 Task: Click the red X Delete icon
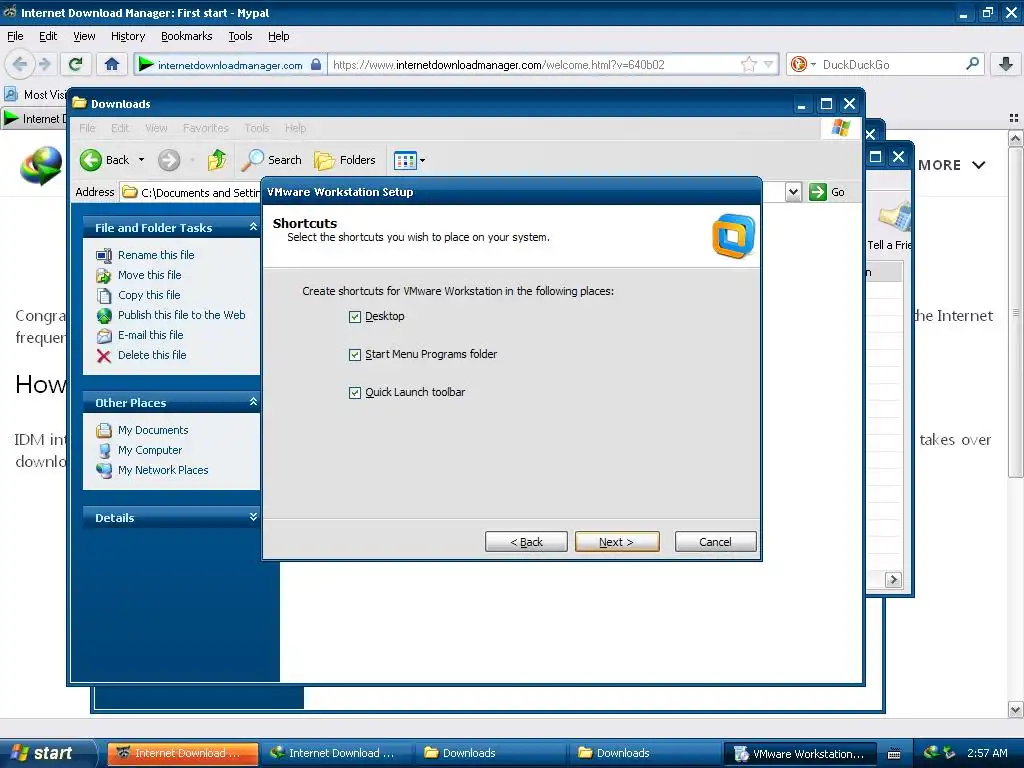pos(104,356)
